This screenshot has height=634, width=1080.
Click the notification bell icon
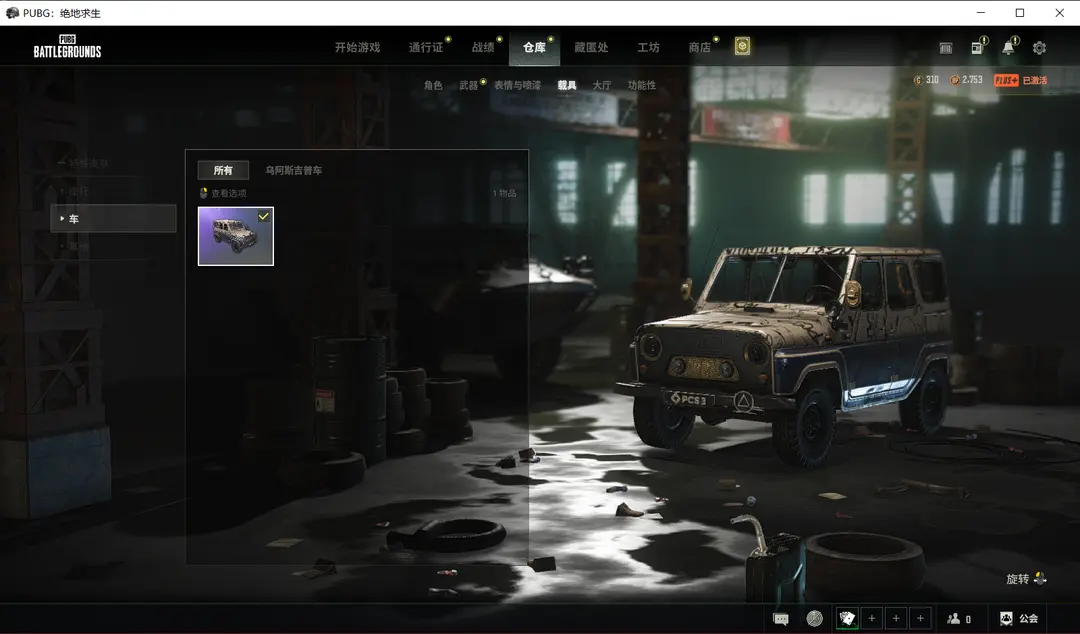(x=1008, y=48)
